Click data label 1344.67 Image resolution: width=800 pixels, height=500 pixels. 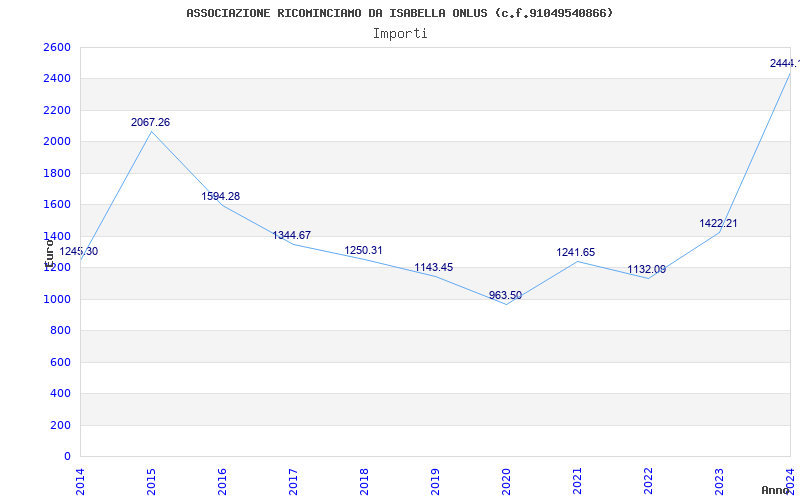tap(291, 236)
